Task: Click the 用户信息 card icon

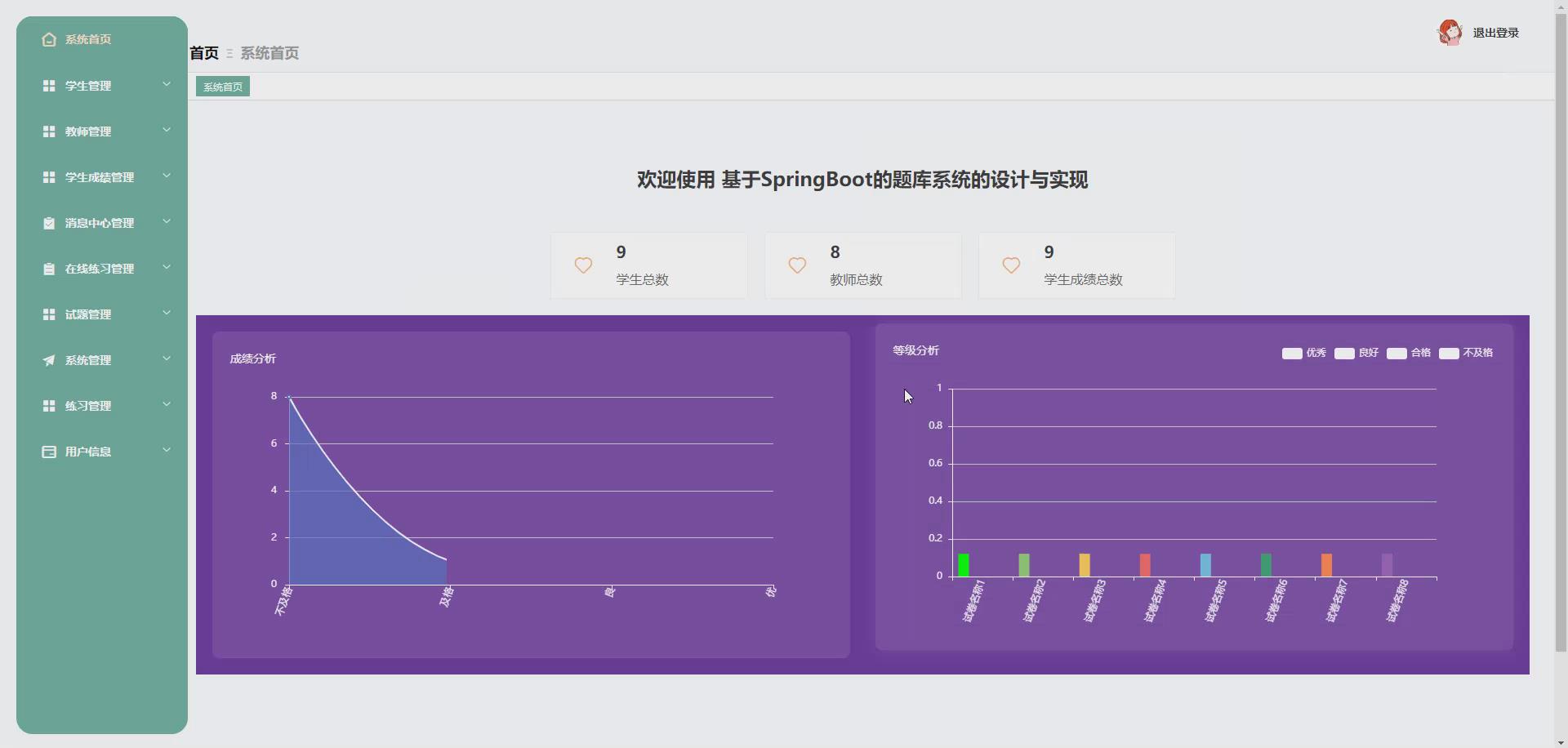Action: (48, 451)
